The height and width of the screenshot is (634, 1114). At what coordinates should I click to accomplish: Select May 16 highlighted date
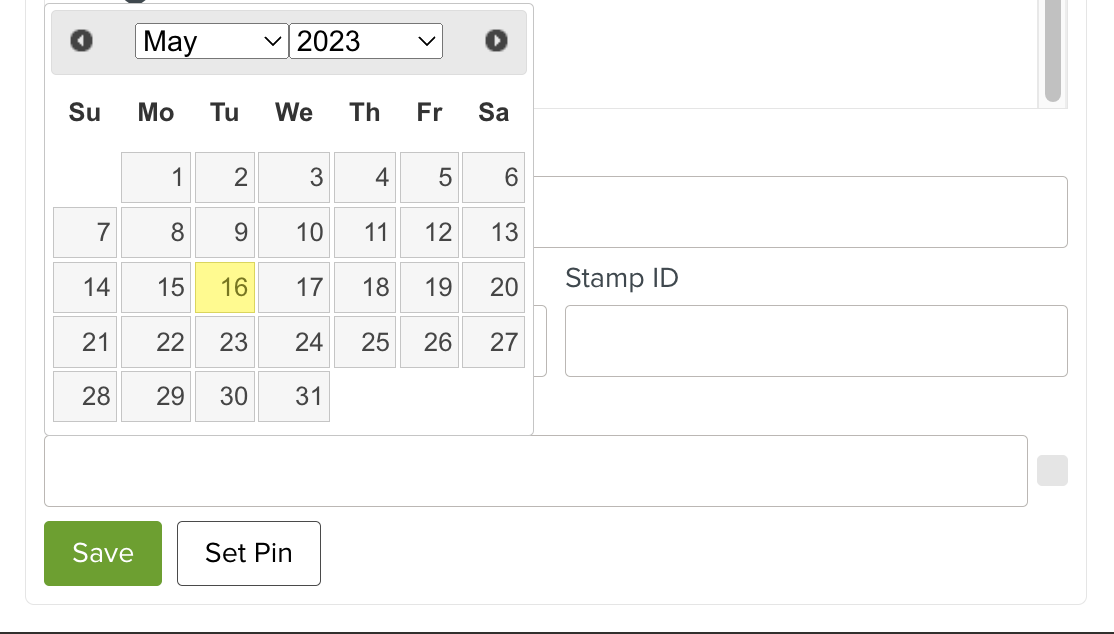226,288
